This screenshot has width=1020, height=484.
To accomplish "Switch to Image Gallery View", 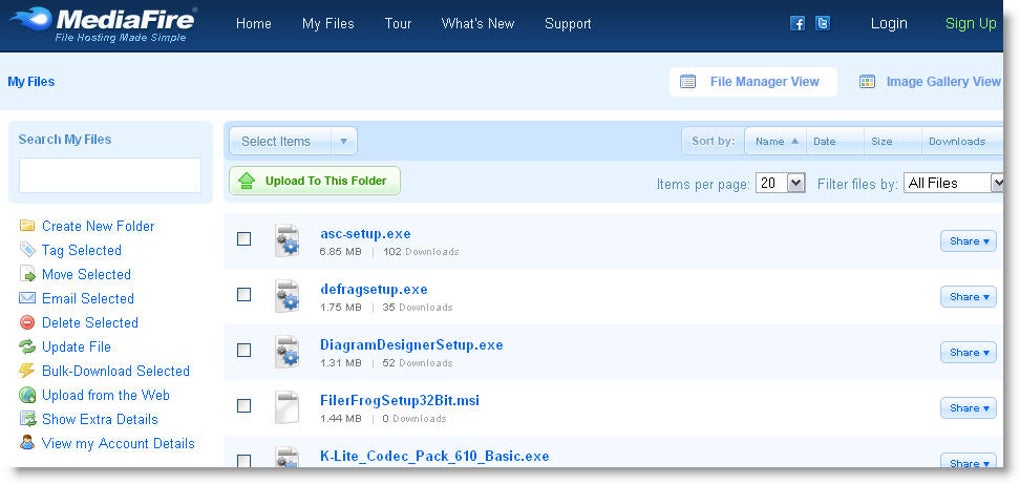I will click(x=930, y=82).
